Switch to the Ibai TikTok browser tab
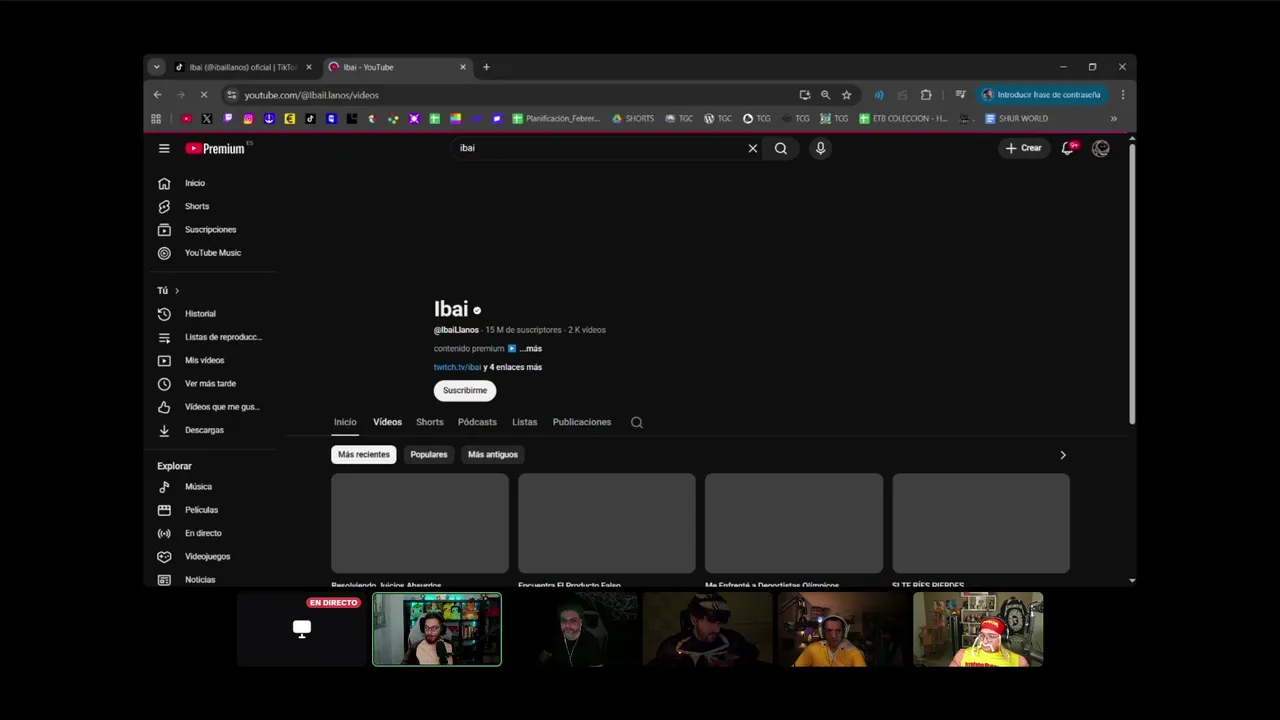Image resolution: width=1280 pixels, height=720 pixels. [243, 67]
